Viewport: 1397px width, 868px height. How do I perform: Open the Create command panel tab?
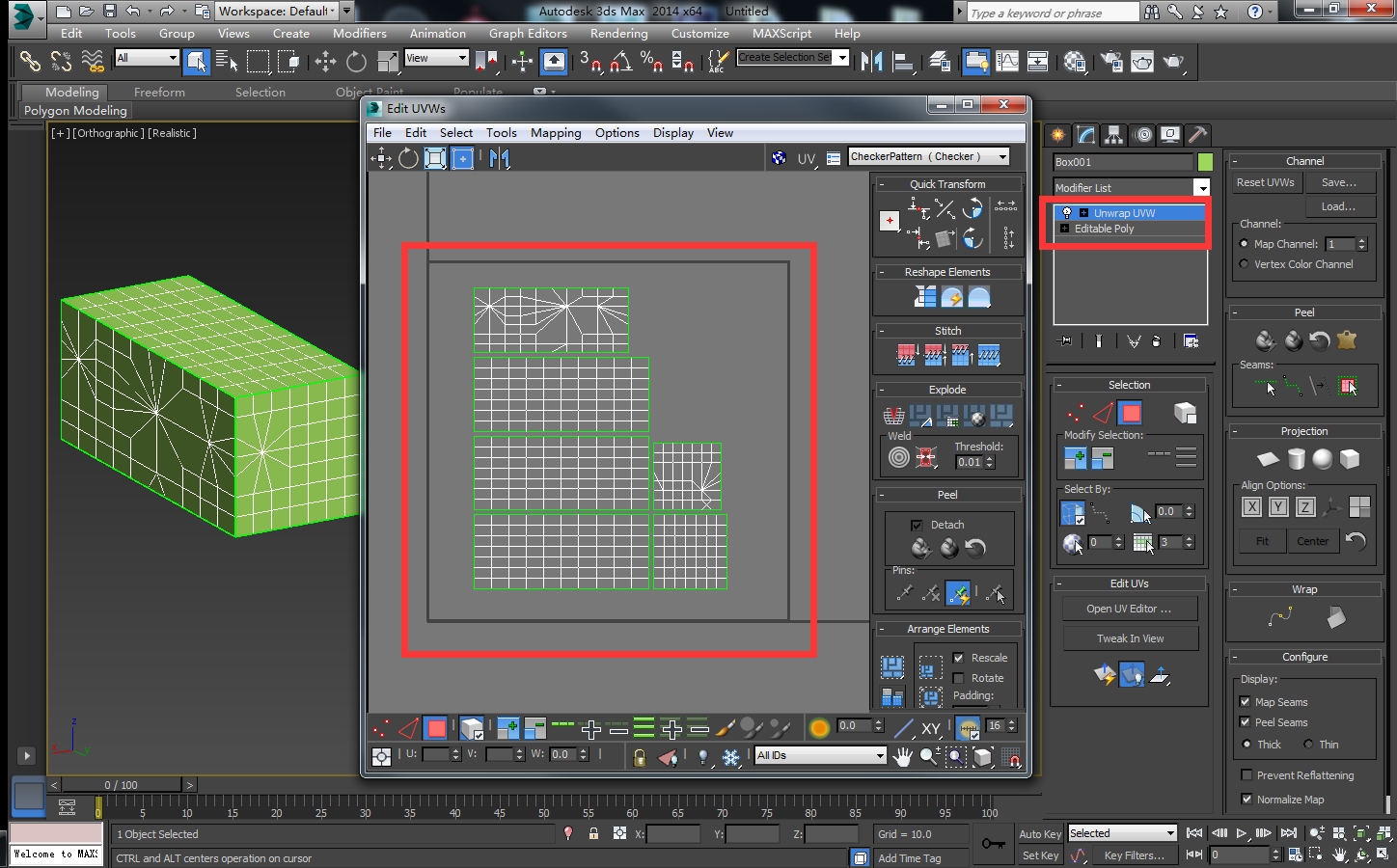point(1058,135)
